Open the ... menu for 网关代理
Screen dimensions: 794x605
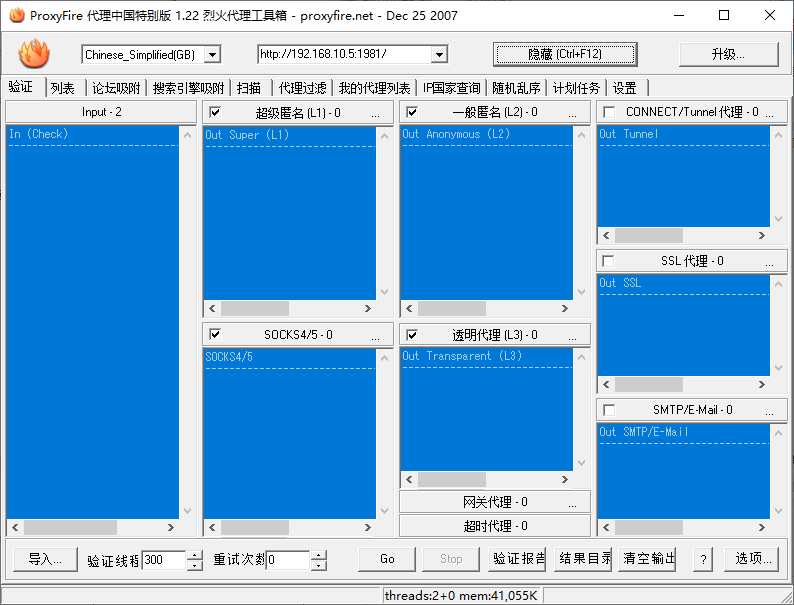(x=572, y=504)
